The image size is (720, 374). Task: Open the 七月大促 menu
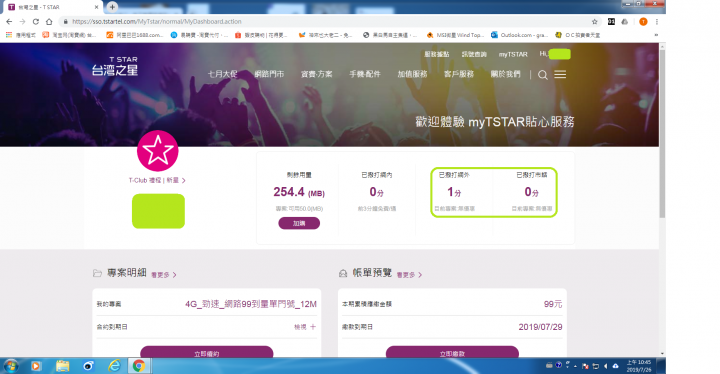point(222,74)
